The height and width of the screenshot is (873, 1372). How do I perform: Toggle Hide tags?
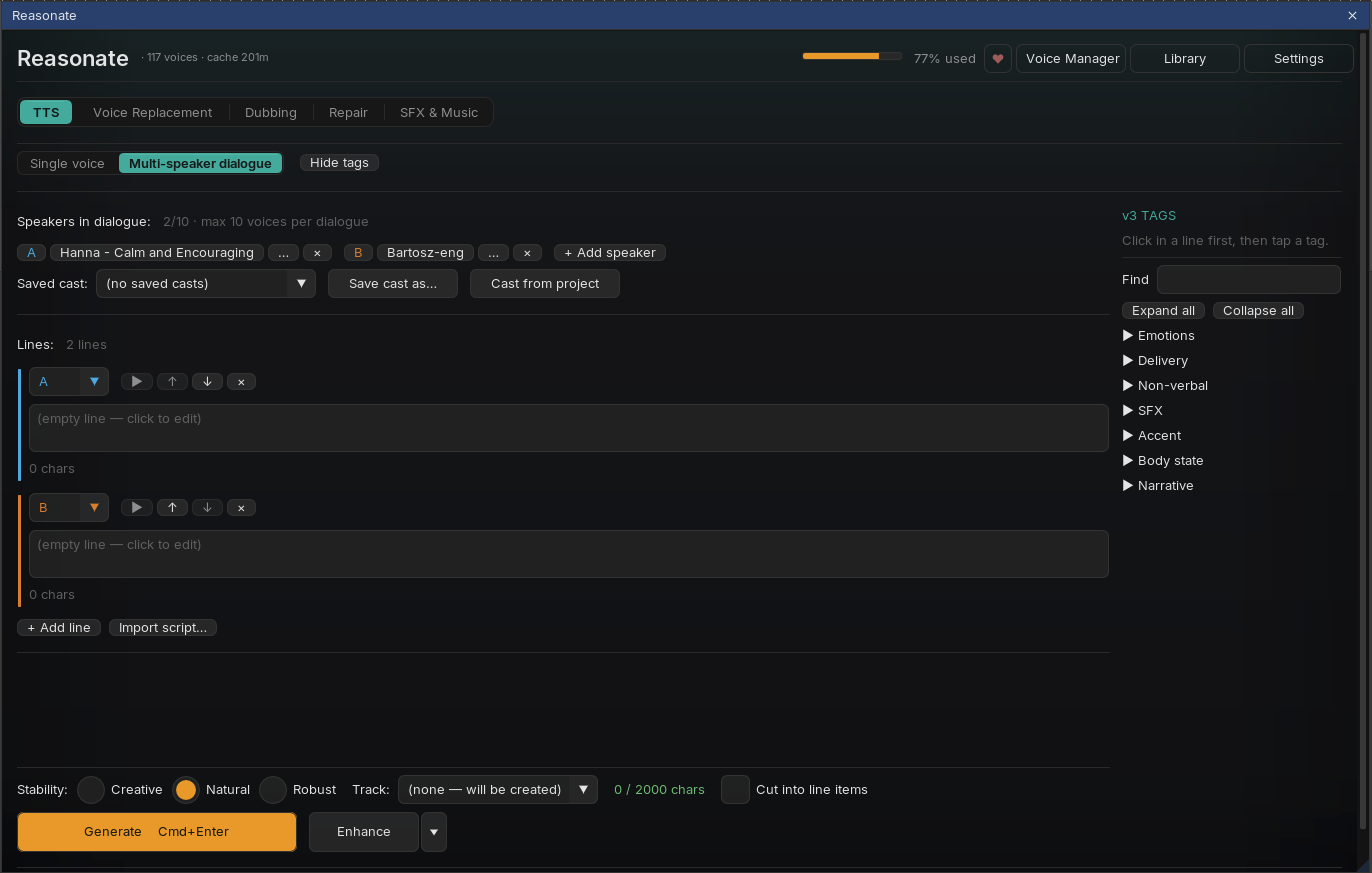click(x=339, y=163)
